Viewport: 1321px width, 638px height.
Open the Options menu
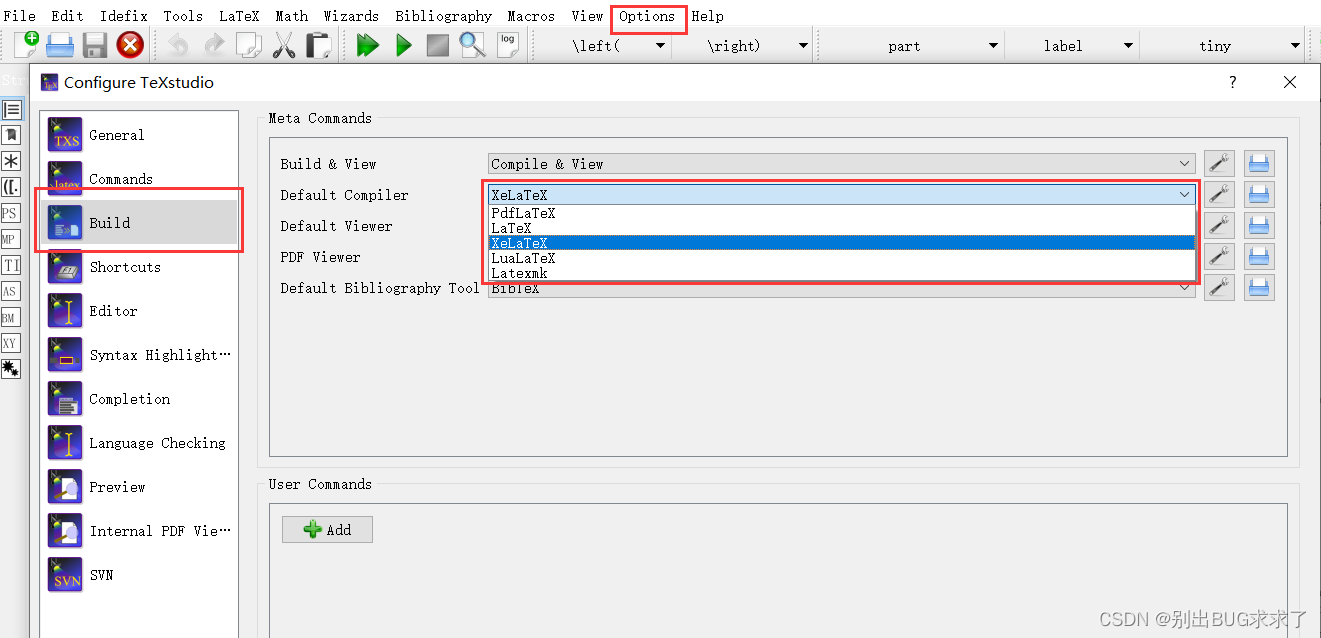click(647, 16)
